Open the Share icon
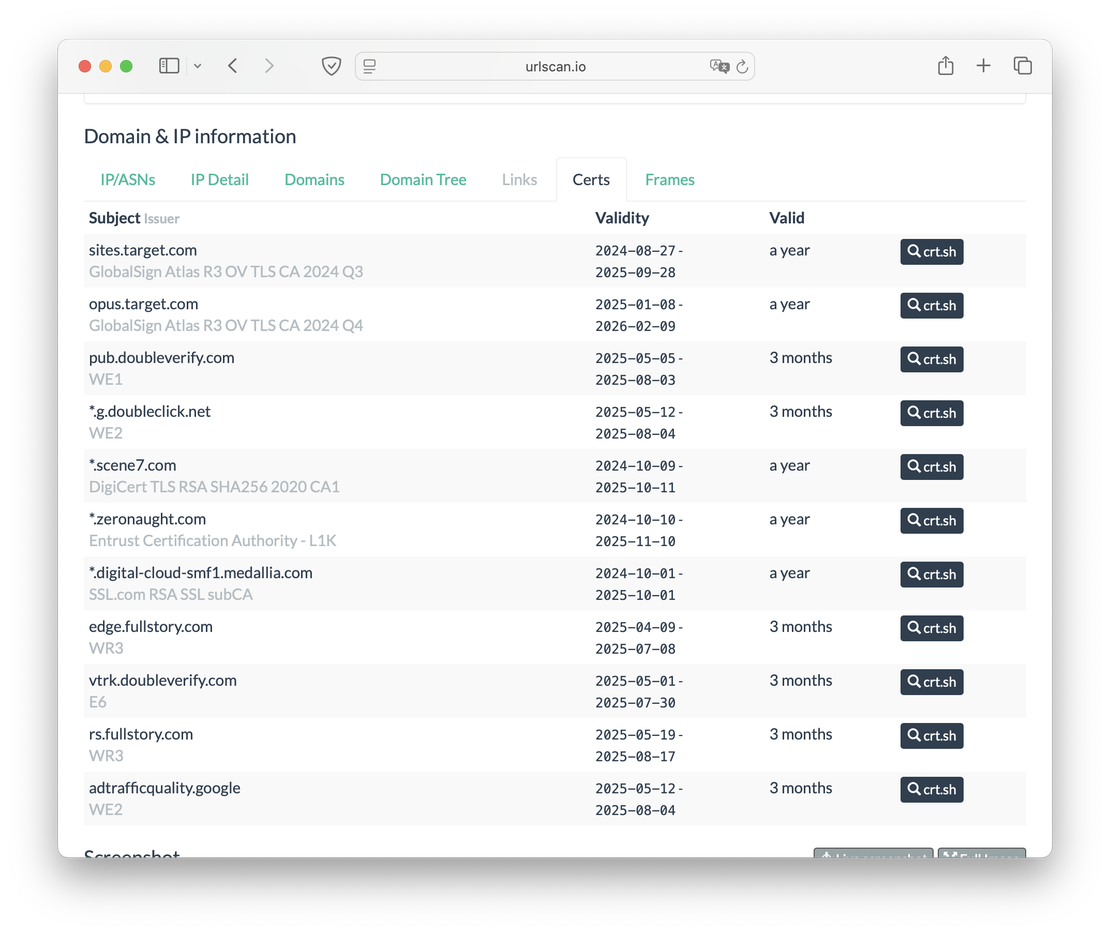1110x934 pixels. tap(945, 66)
